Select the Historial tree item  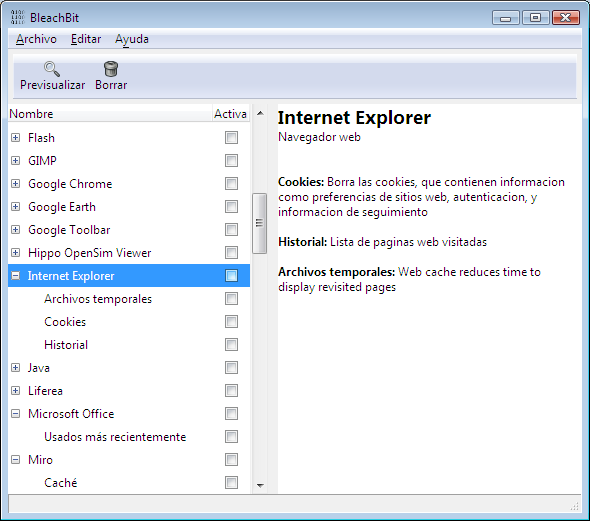pyautogui.click(x=66, y=345)
